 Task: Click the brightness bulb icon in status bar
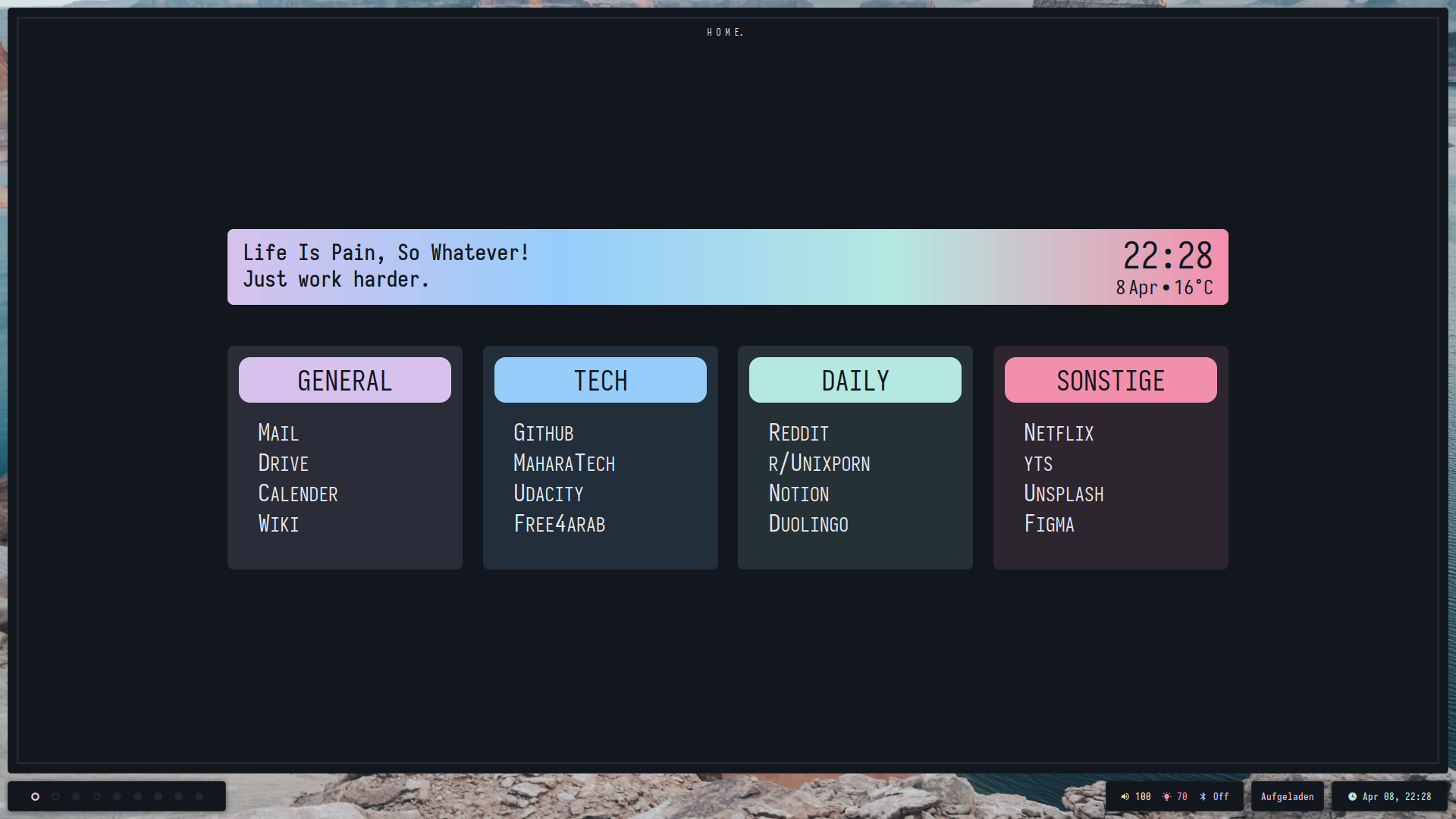tap(1166, 796)
